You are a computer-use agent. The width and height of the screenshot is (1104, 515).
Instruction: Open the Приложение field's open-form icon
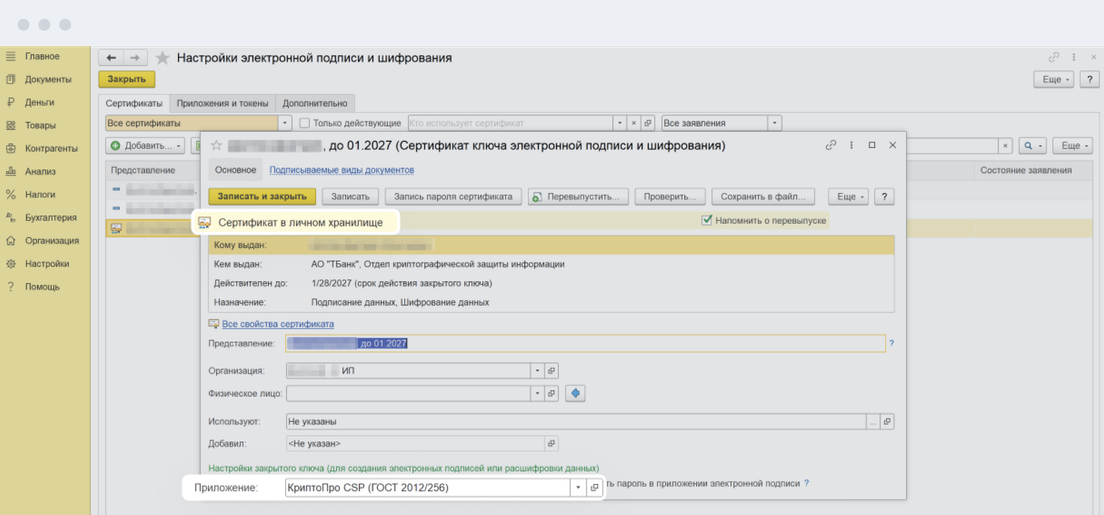pos(593,487)
